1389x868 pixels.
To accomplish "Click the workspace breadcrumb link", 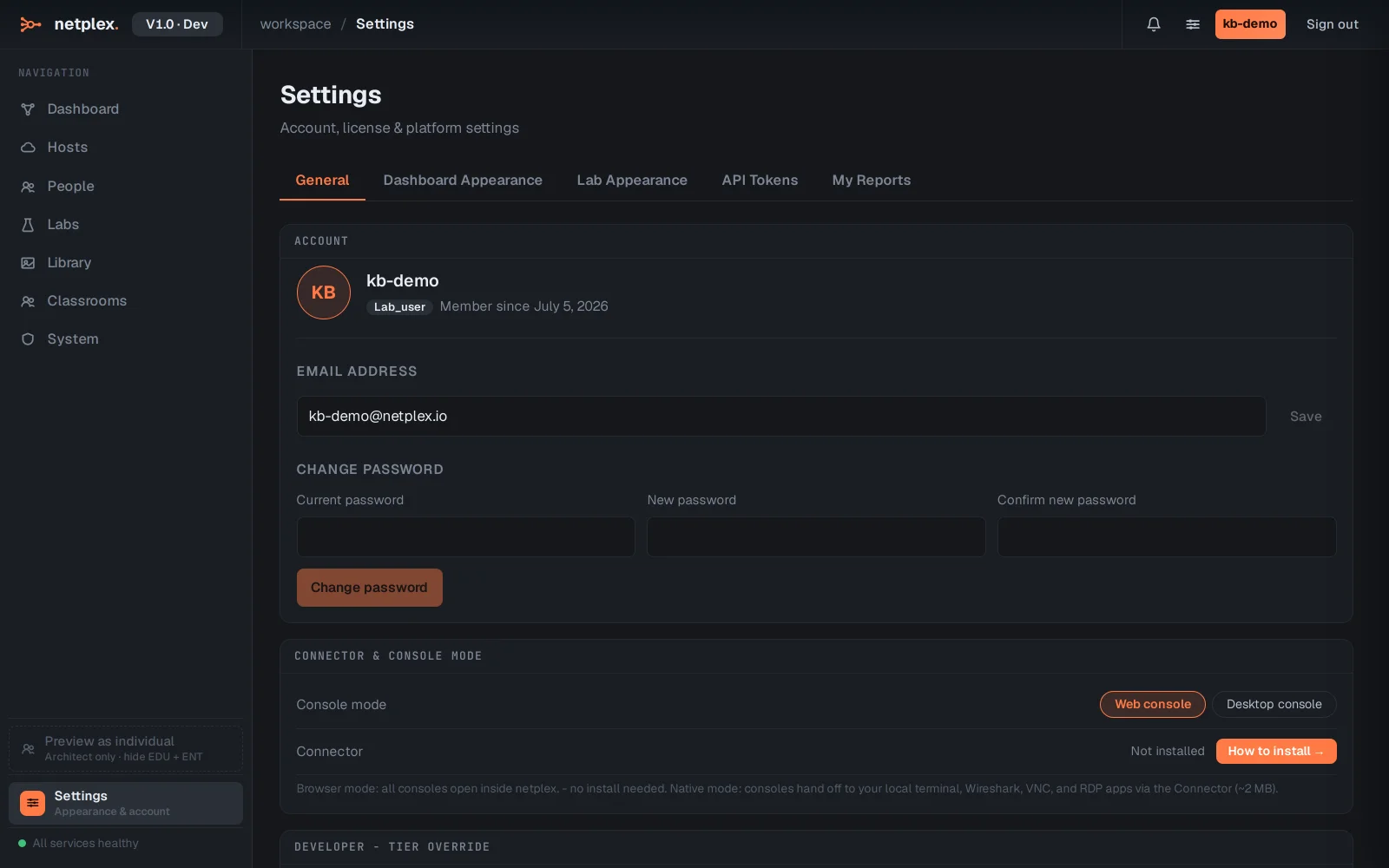I will 295,24.
